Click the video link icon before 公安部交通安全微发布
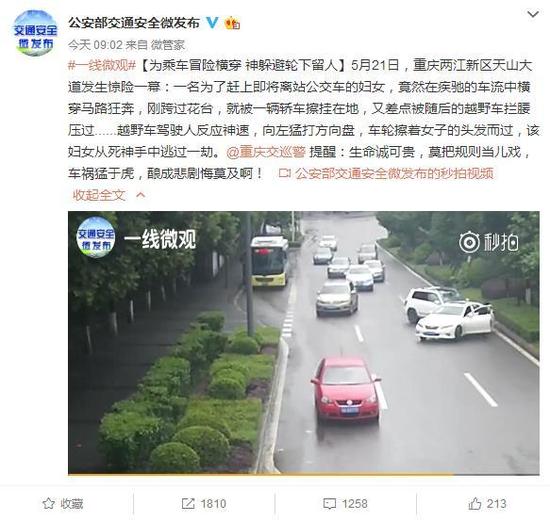 click(x=284, y=173)
